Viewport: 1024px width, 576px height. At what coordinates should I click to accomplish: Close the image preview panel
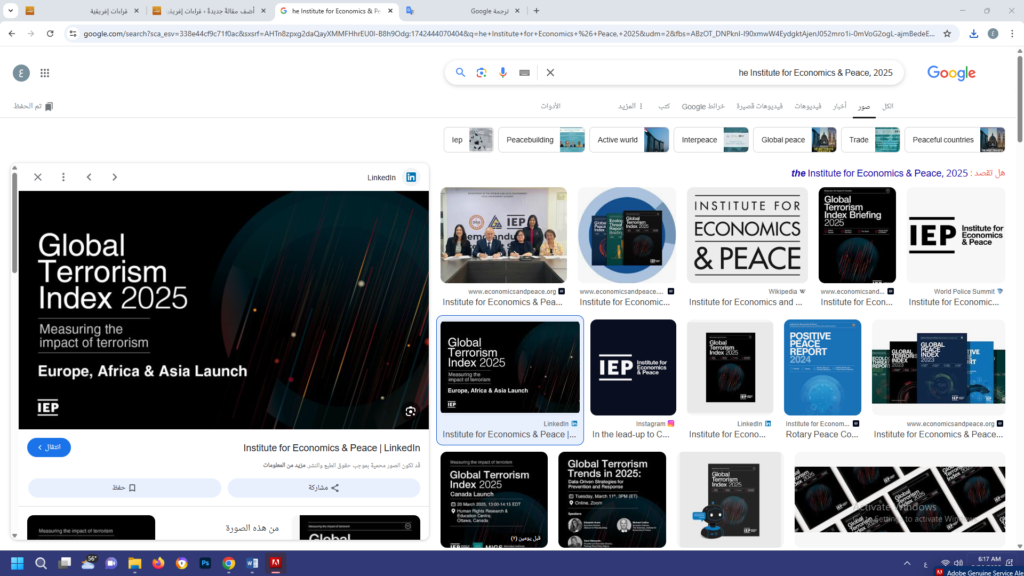(38, 177)
